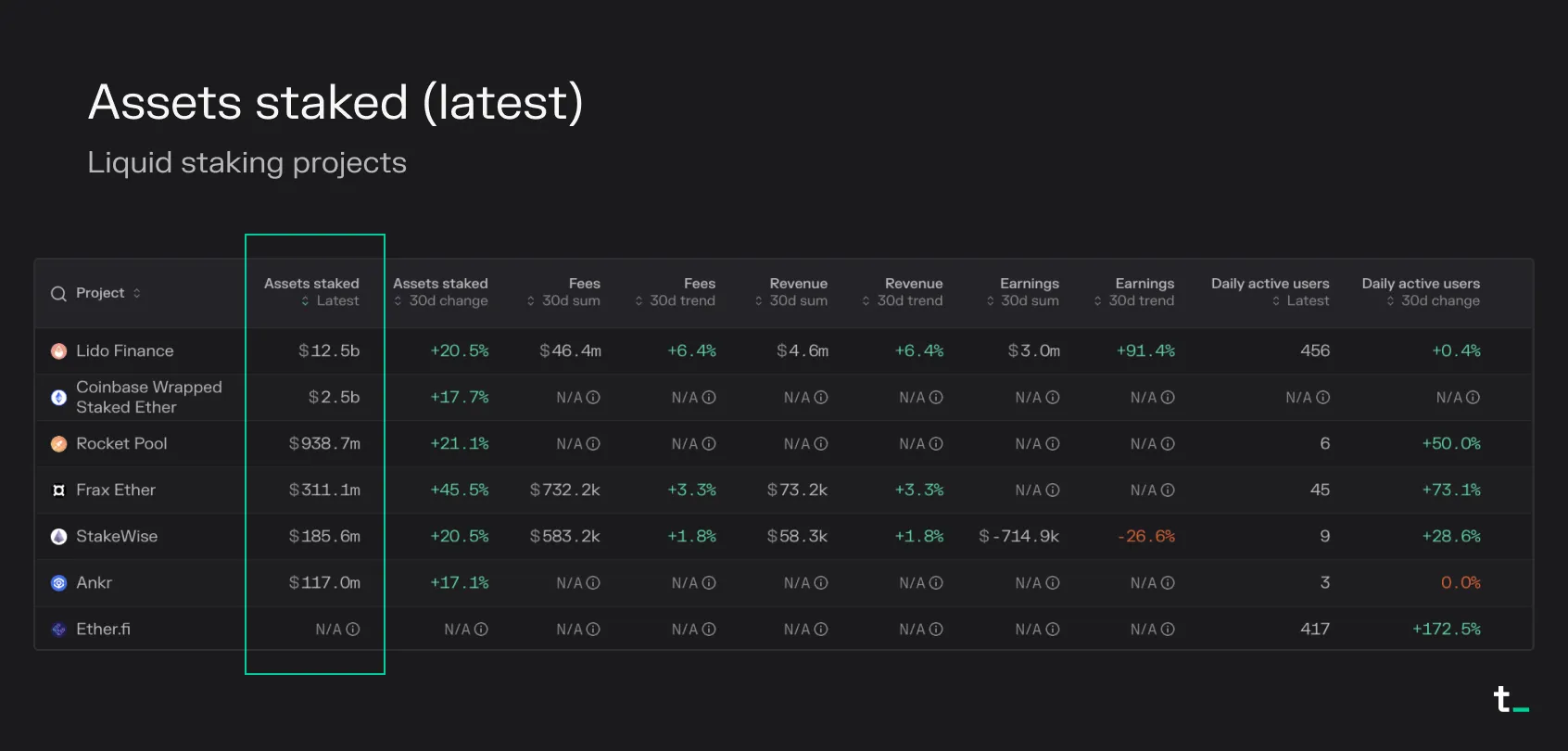Click the search magnifier icon beside Project
This screenshot has width=1568, height=751.
click(x=58, y=294)
